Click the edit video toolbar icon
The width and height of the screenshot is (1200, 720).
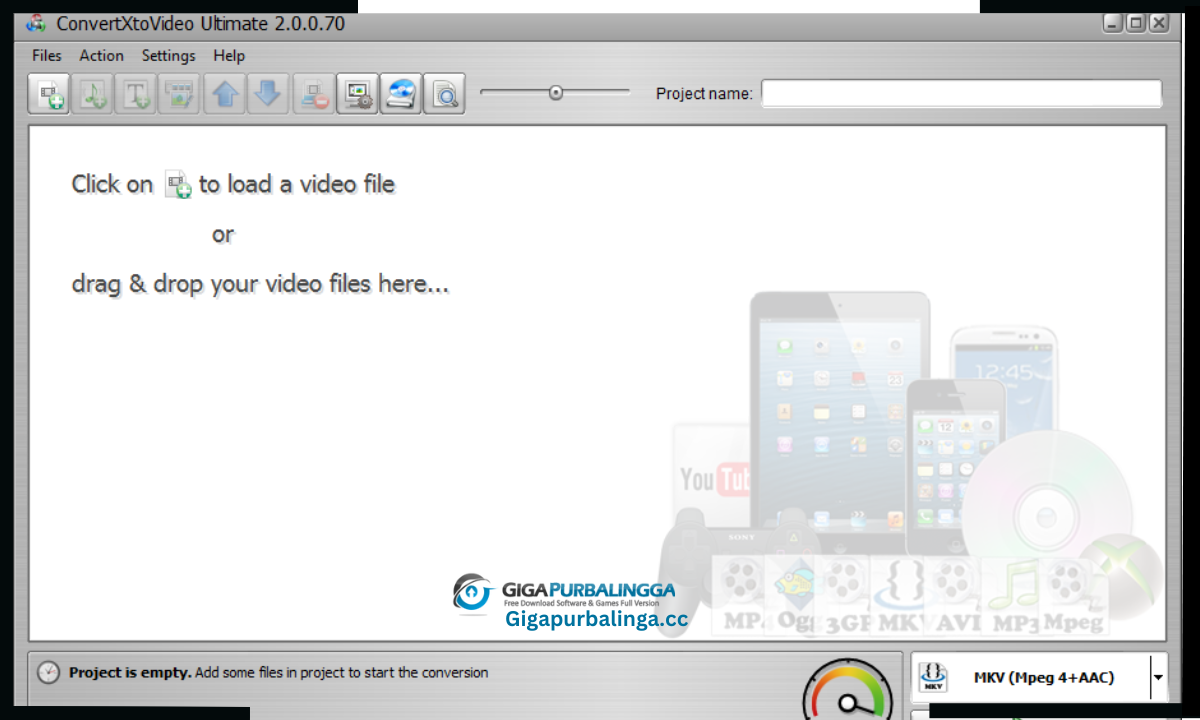pyautogui.click(x=180, y=94)
